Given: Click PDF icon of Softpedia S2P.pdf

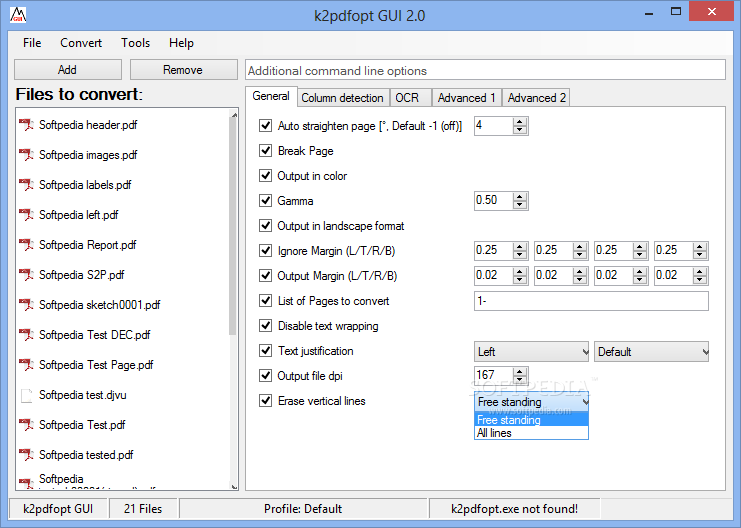Looking at the screenshot, I should tap(26, 275).
